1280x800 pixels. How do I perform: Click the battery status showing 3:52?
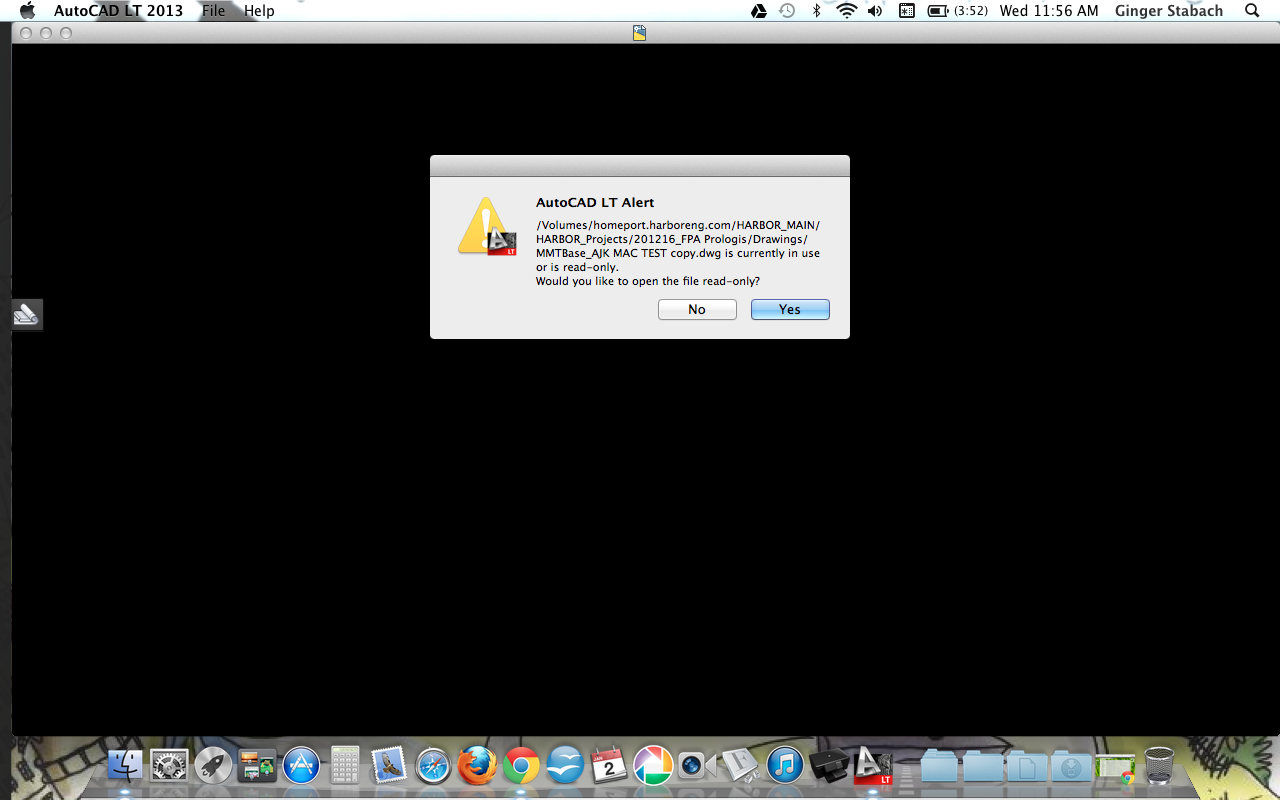(958, 11)
